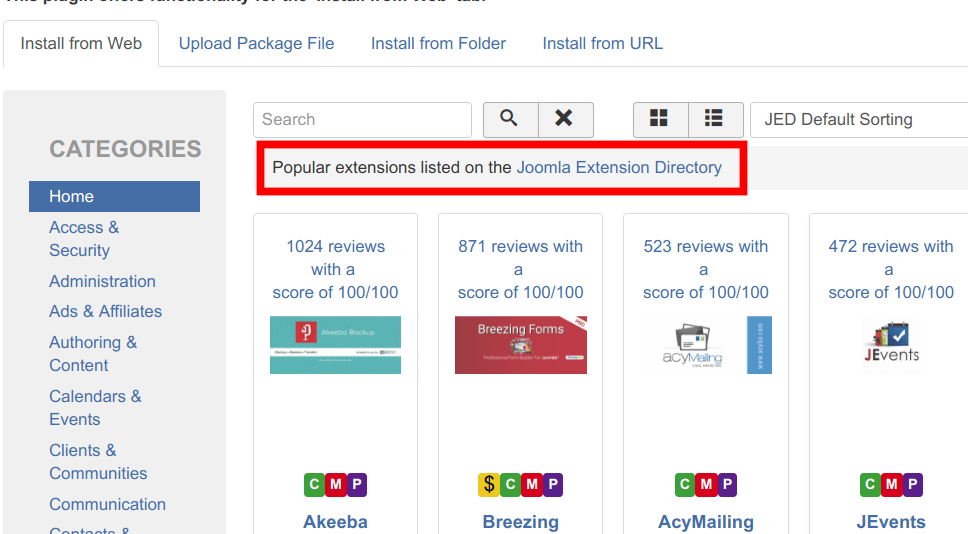The height and width of the screenshot is (534, 968).
Task: Open the AcyMailing logo thumbnail
Action: click(x=706, y=345)
